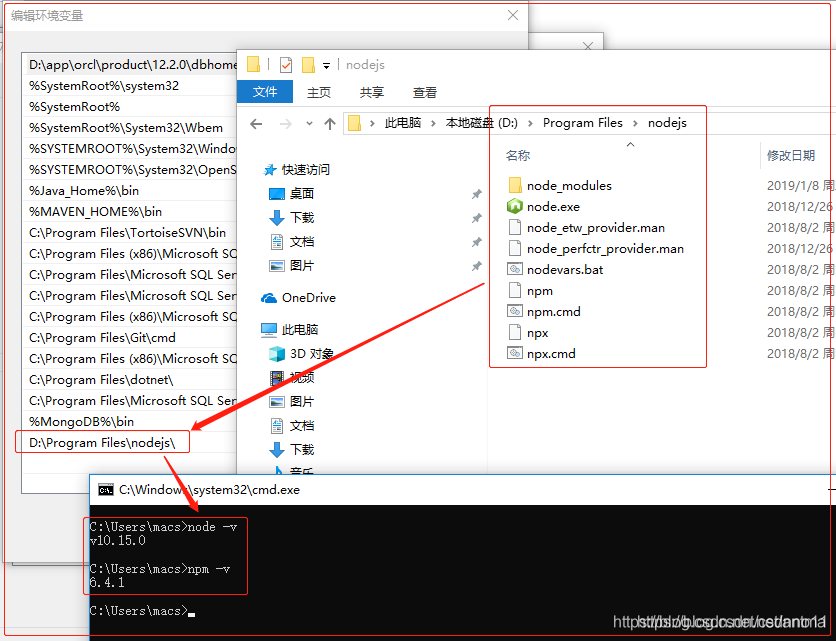Go forward with the right arrow button
This screenshot has width=836, height=641.
coord(286,124)
